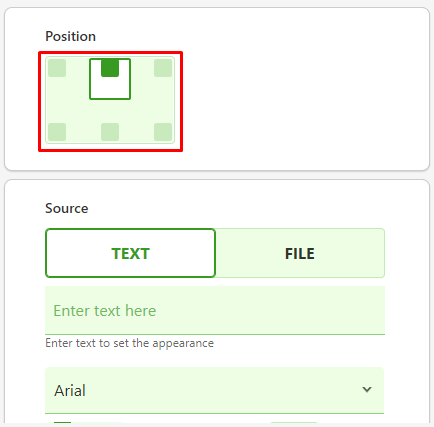The height and width of the screenshot is (427, 434).
Task: Open the Arial font dropdown
Action: (215, 390)
